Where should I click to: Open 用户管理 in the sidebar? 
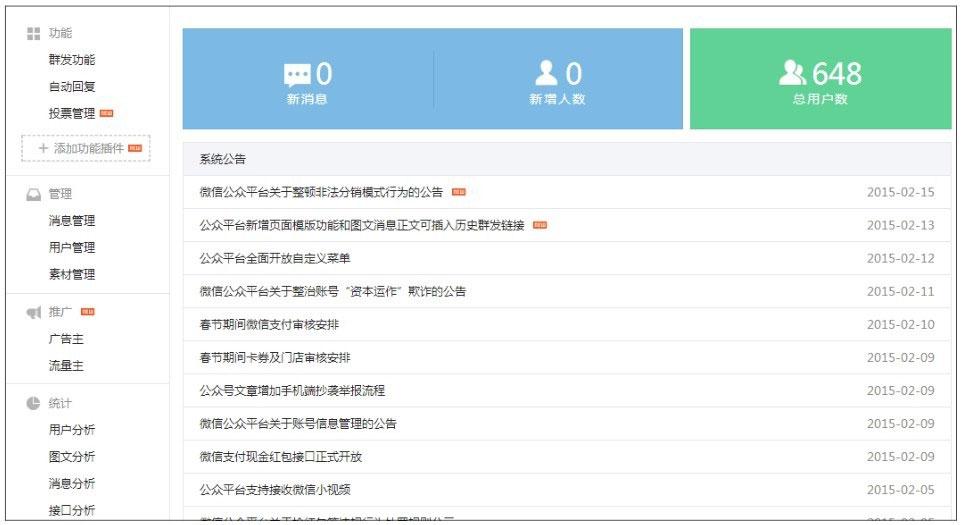72,248
